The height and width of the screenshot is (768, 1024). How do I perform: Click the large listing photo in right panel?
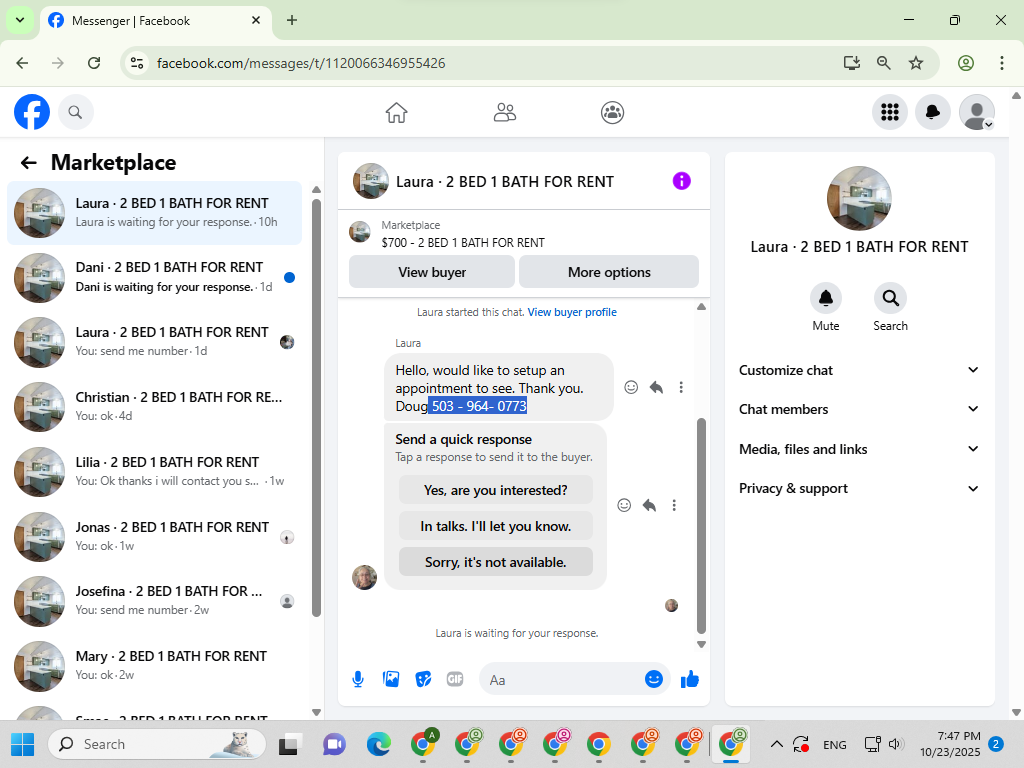[x=859, y=198]
